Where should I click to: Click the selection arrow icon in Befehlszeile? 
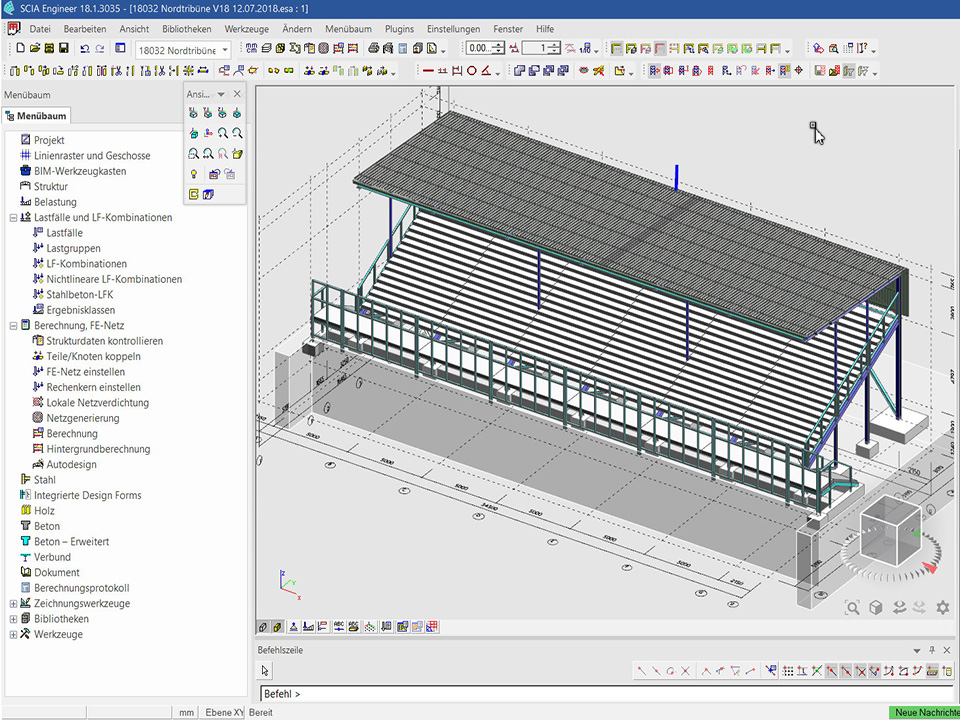click(x=266, y=671)
